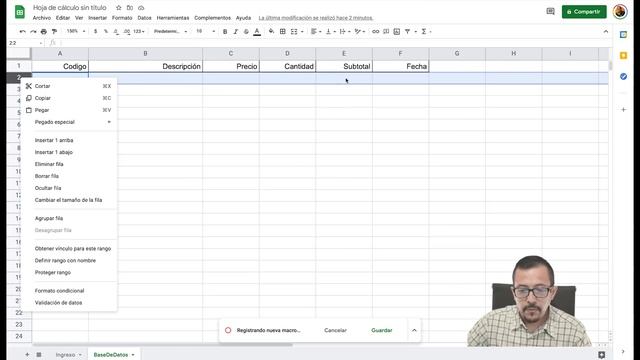
Task: Click the cloud save status icon
Action: (141, 8)
